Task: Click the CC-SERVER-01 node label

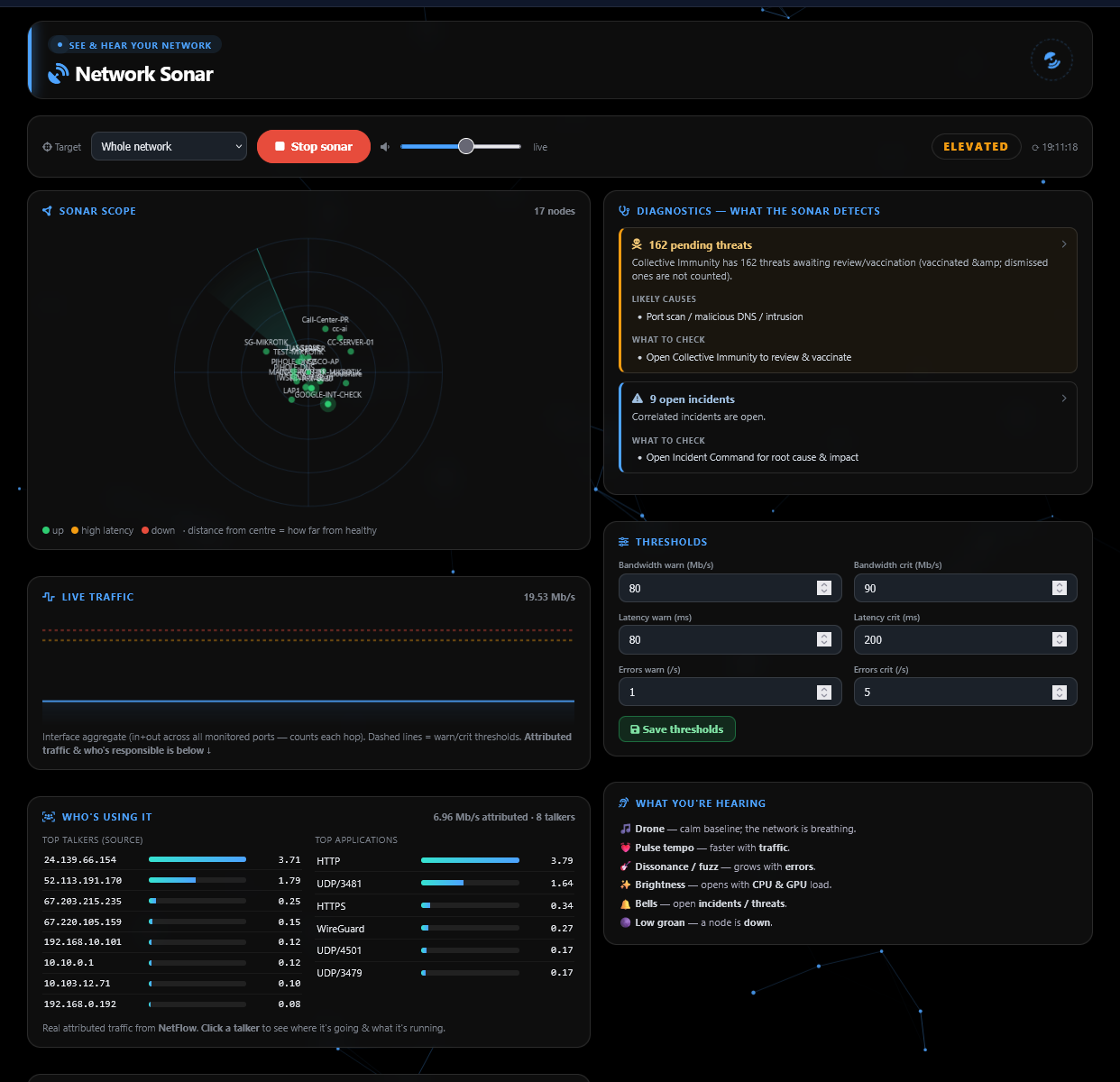Action: 350,342
